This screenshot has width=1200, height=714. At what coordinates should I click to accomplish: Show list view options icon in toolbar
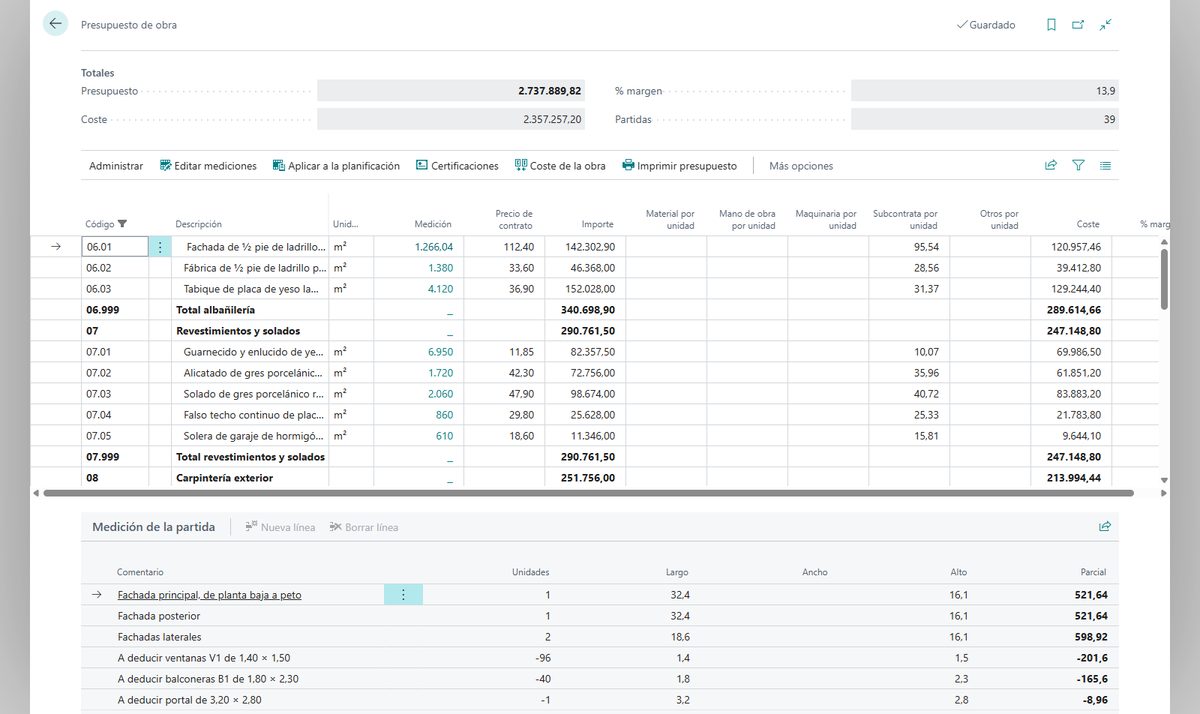[1105, 166]
